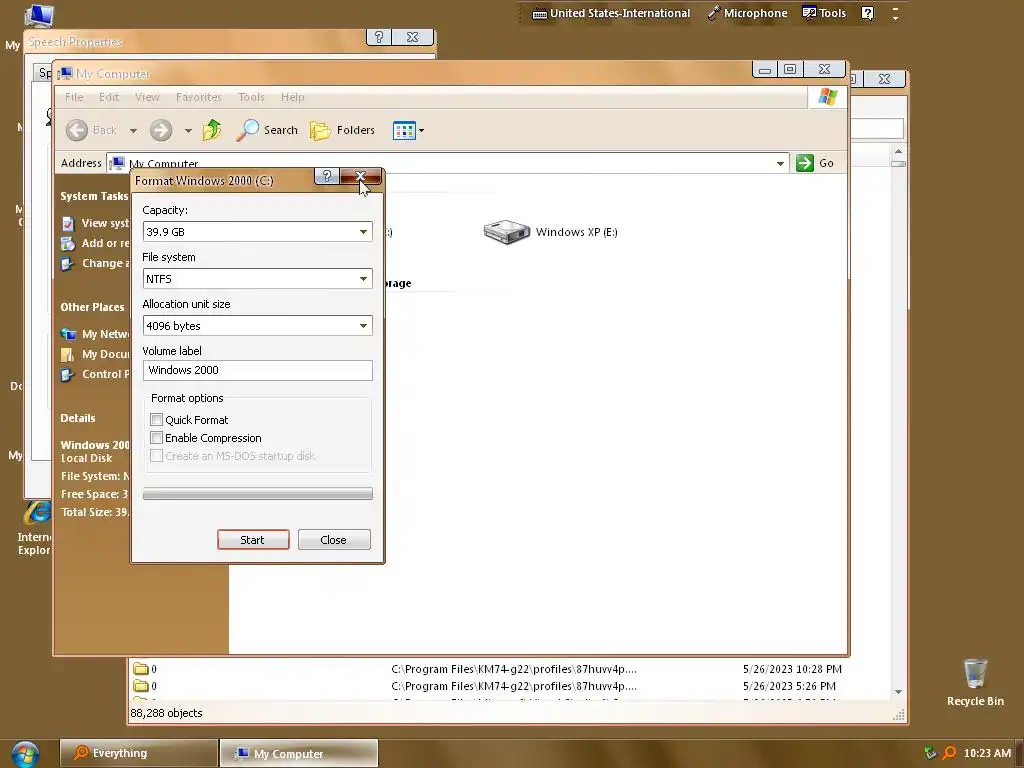Open Control Panel icon in sidebar
Viewport: 1024px width, 768px height.
coord(68,374)
